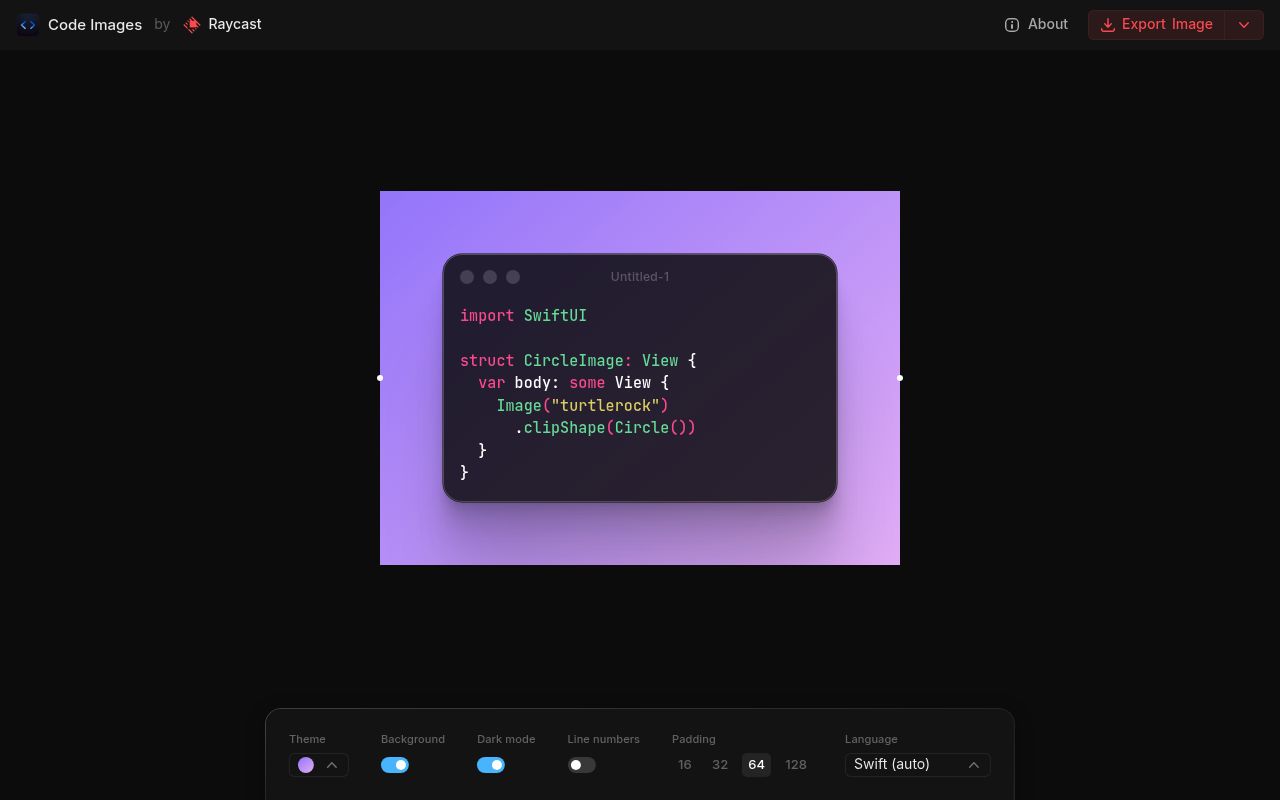Open the Export Image options chevron
1280x800 pixels.
(1244, 25)
